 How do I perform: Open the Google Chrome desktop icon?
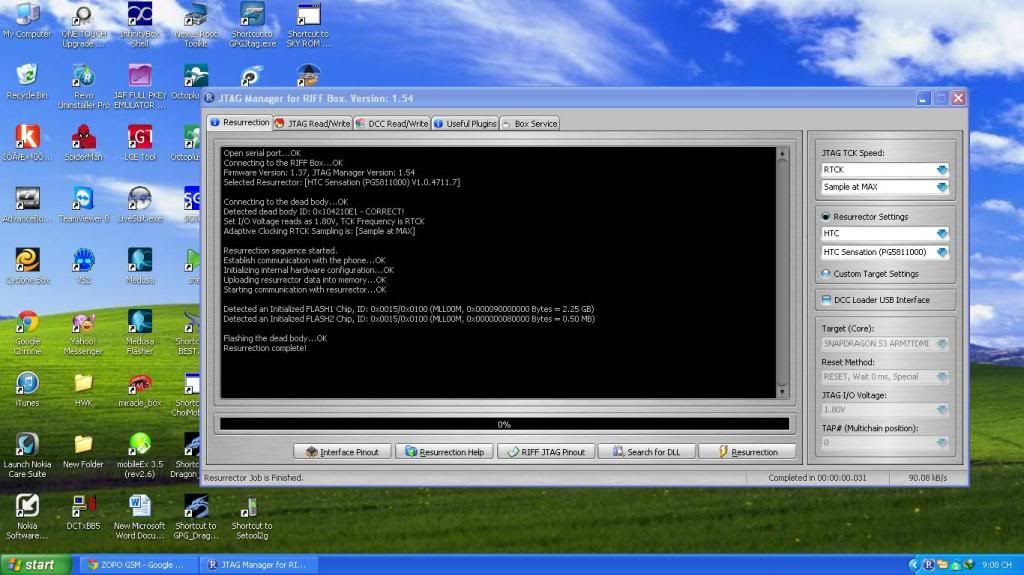[x=27, y=332]
